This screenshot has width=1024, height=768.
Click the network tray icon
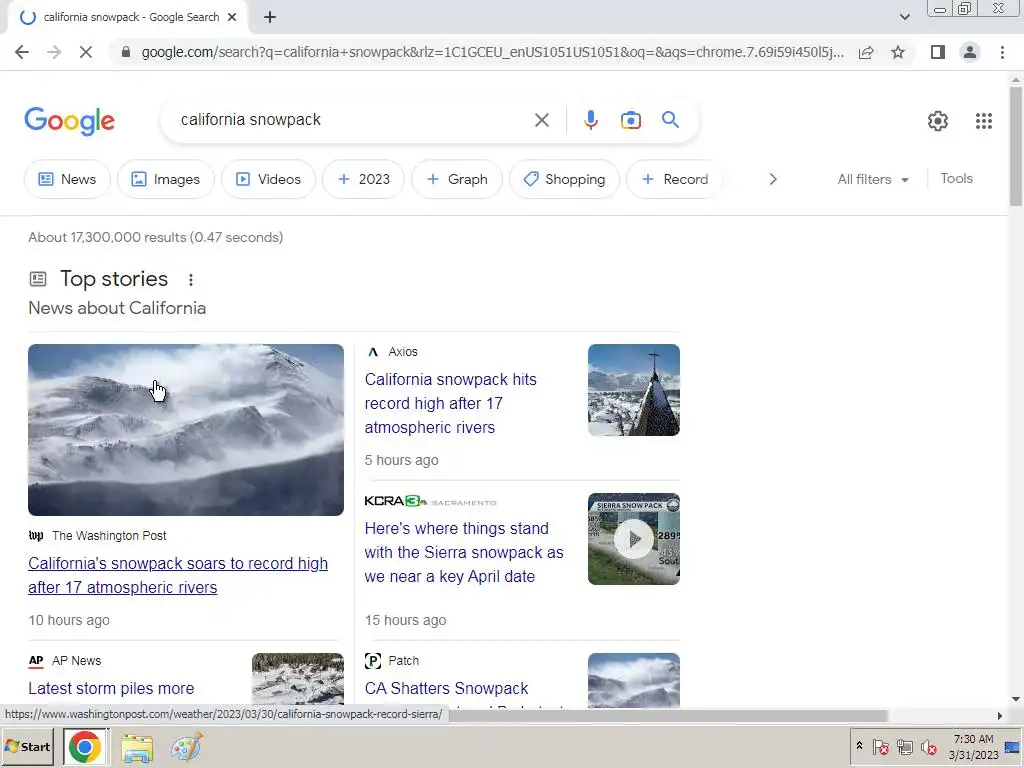click(x=904, y=746)
